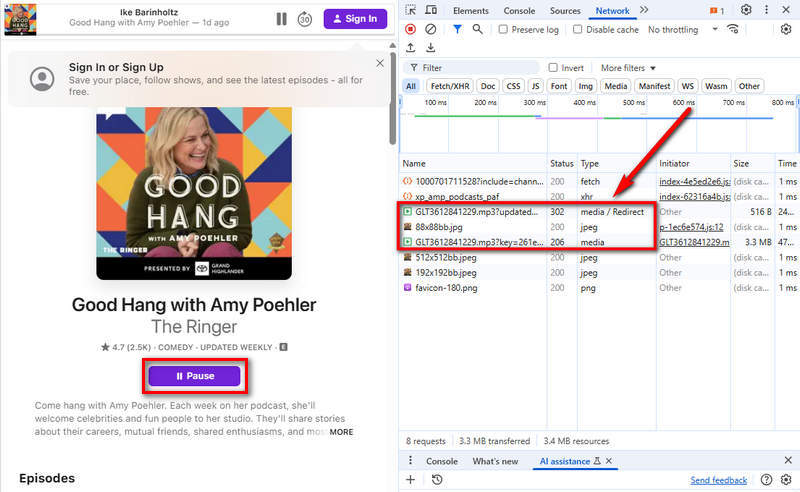Select the favicon-180.png request row

pyautogui.click(x=599, y=288)
